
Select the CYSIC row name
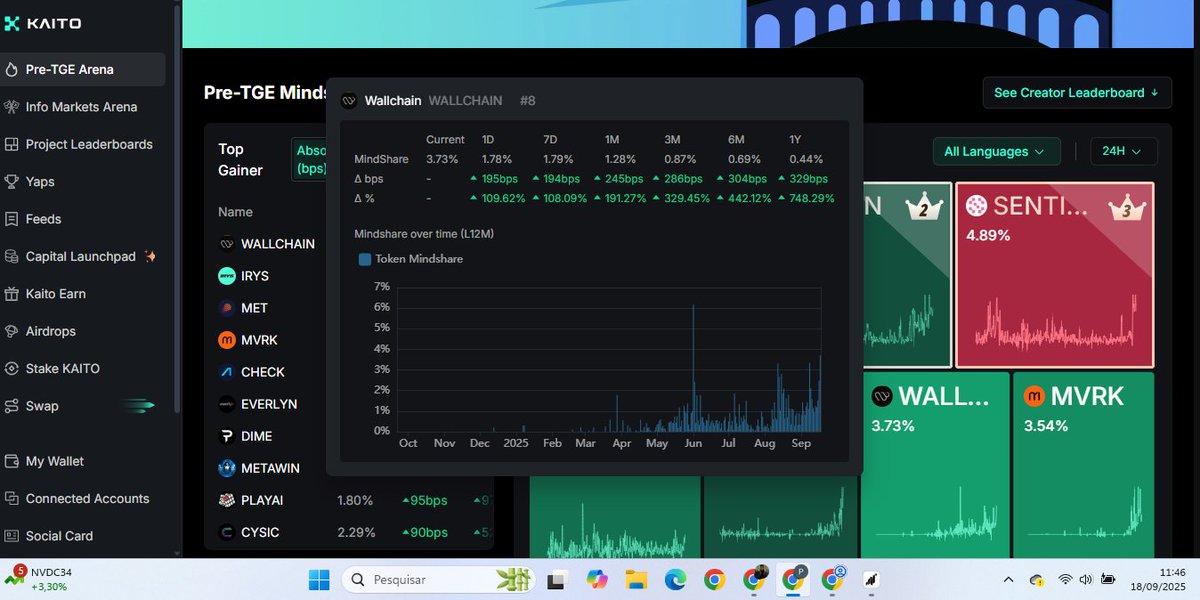coord(260,532)
